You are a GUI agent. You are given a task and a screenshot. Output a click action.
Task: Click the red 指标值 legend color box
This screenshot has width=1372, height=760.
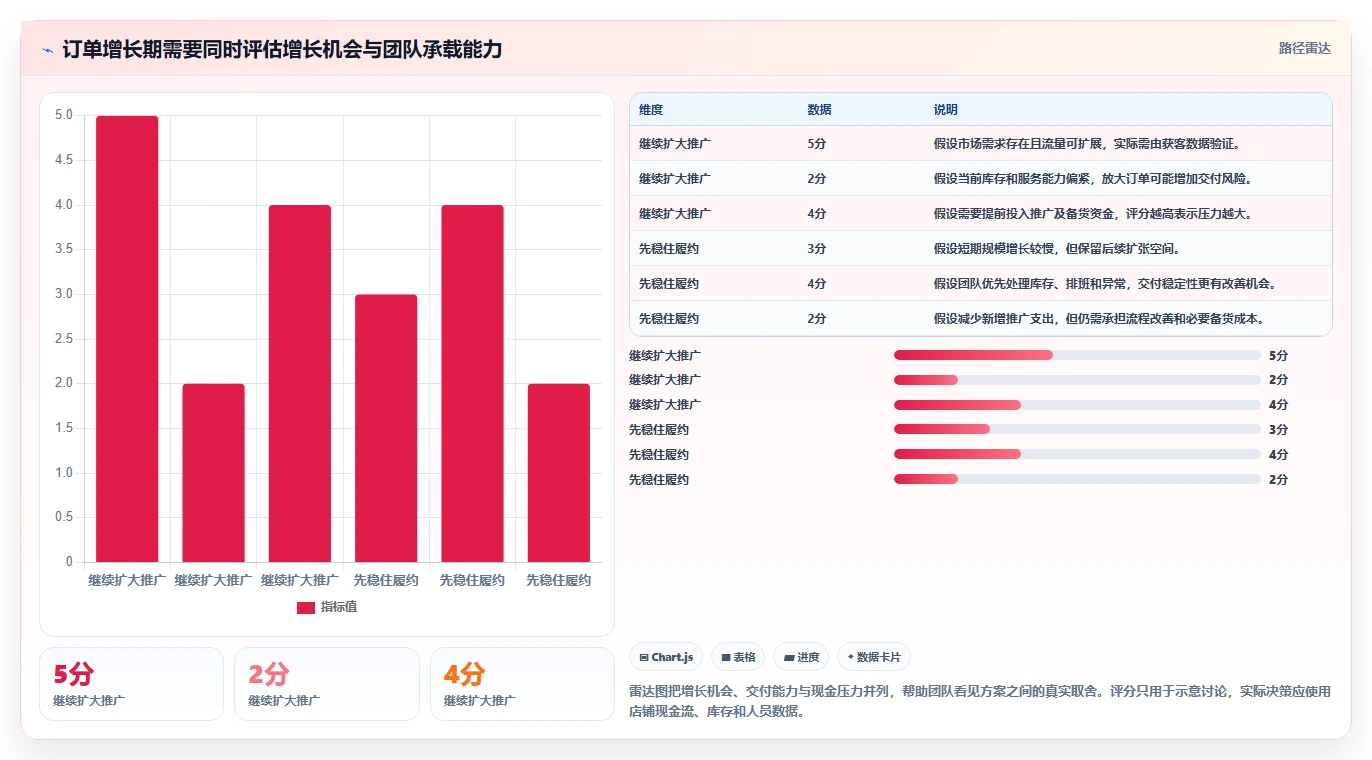point(306,608)
